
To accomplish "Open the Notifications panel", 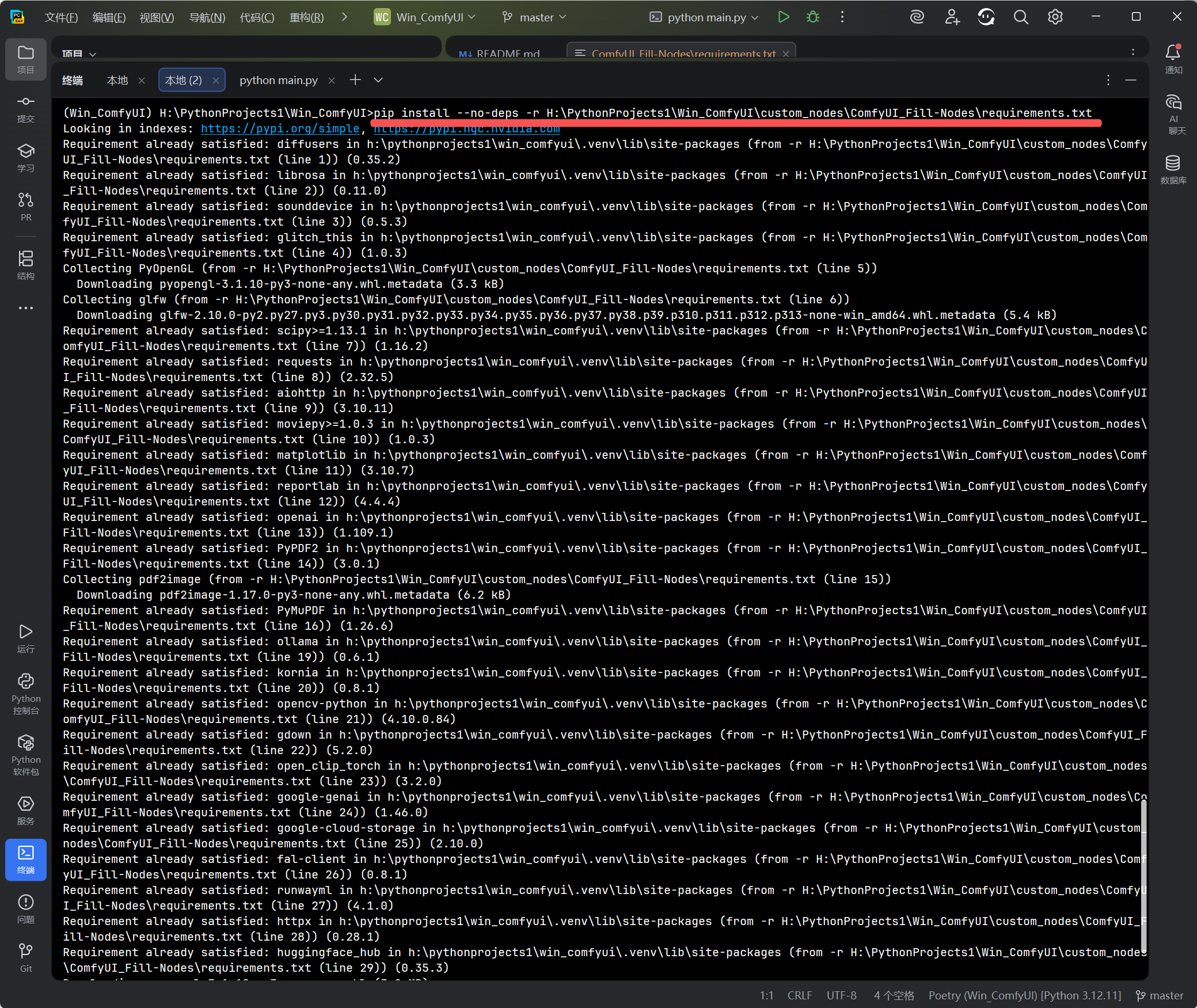I will [x=1173, y=59].
